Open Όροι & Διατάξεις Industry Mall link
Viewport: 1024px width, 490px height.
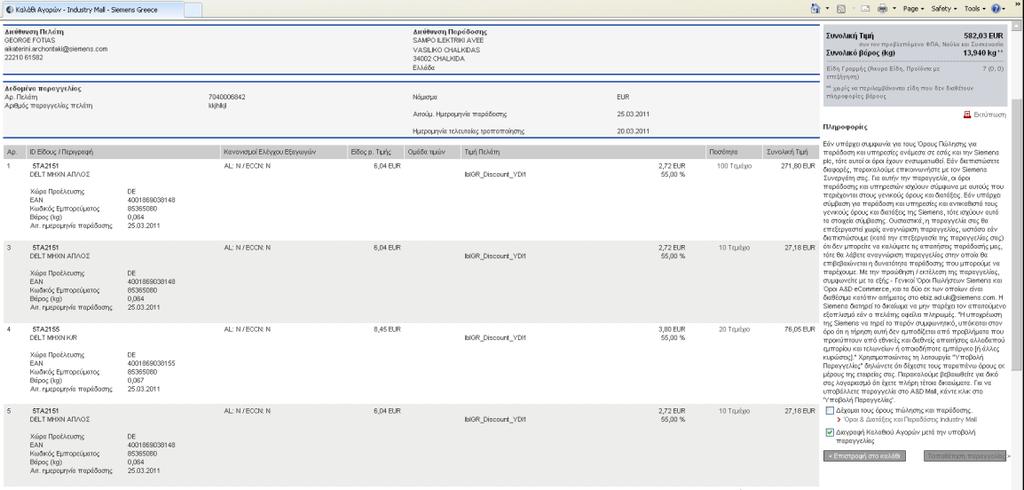click(910, 419)
